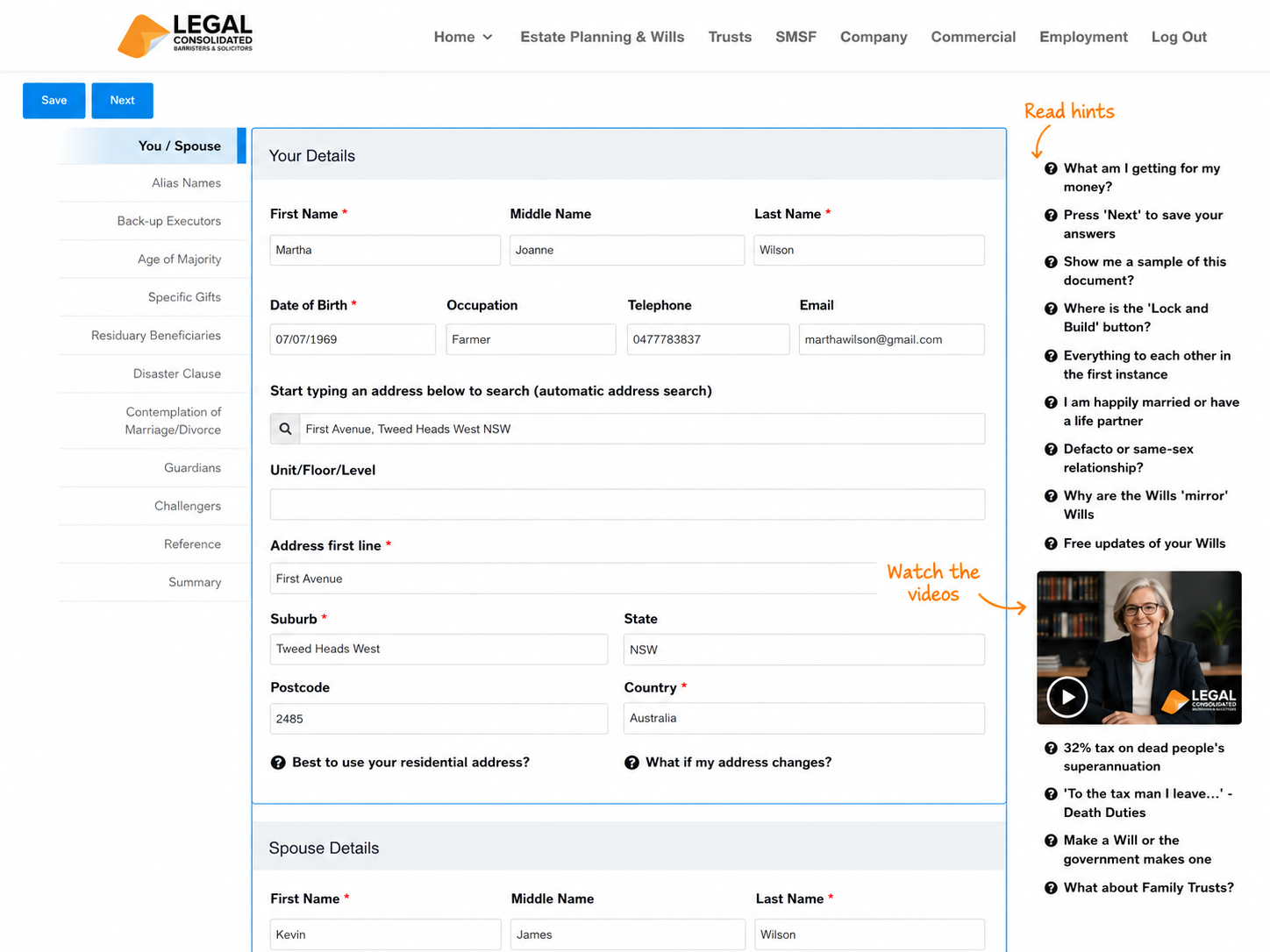Open the Estate Planning & Wills menu
The height and width of the screenshot is (952, 1270).
pyautogui.click(x=603, y=37)
